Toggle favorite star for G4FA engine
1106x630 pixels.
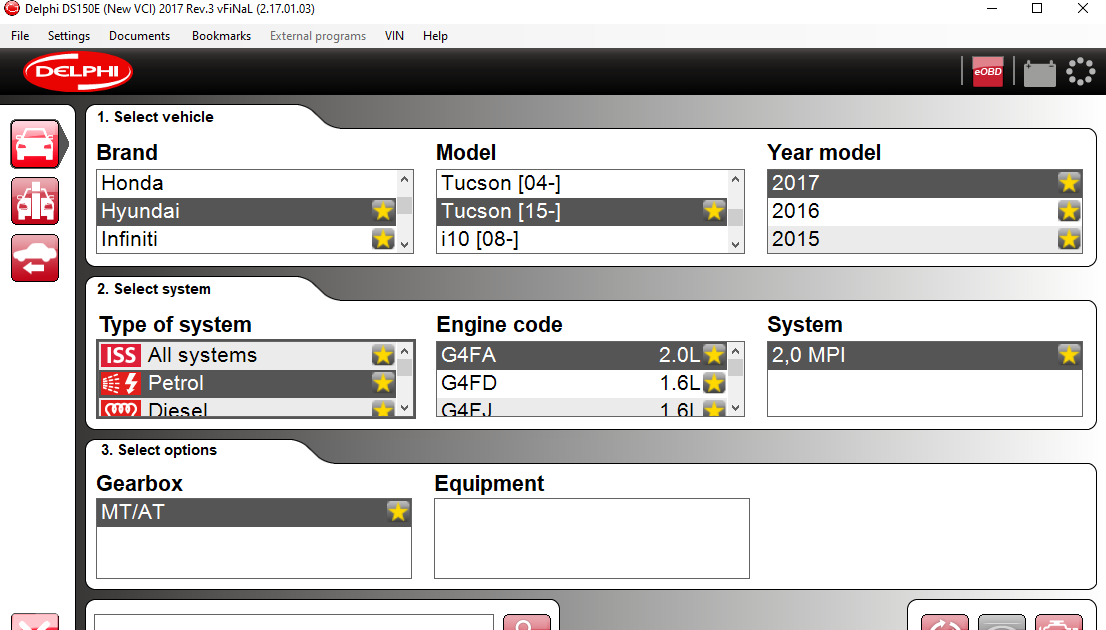tap(714, 355)
